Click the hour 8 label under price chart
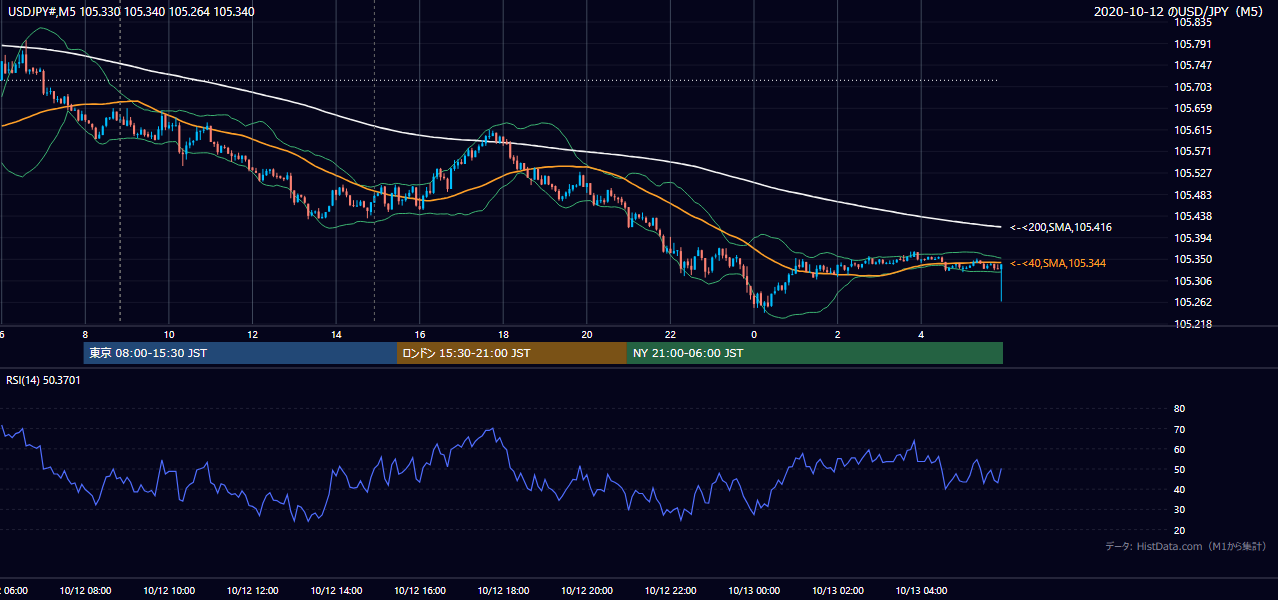 [x=86, y=334]
